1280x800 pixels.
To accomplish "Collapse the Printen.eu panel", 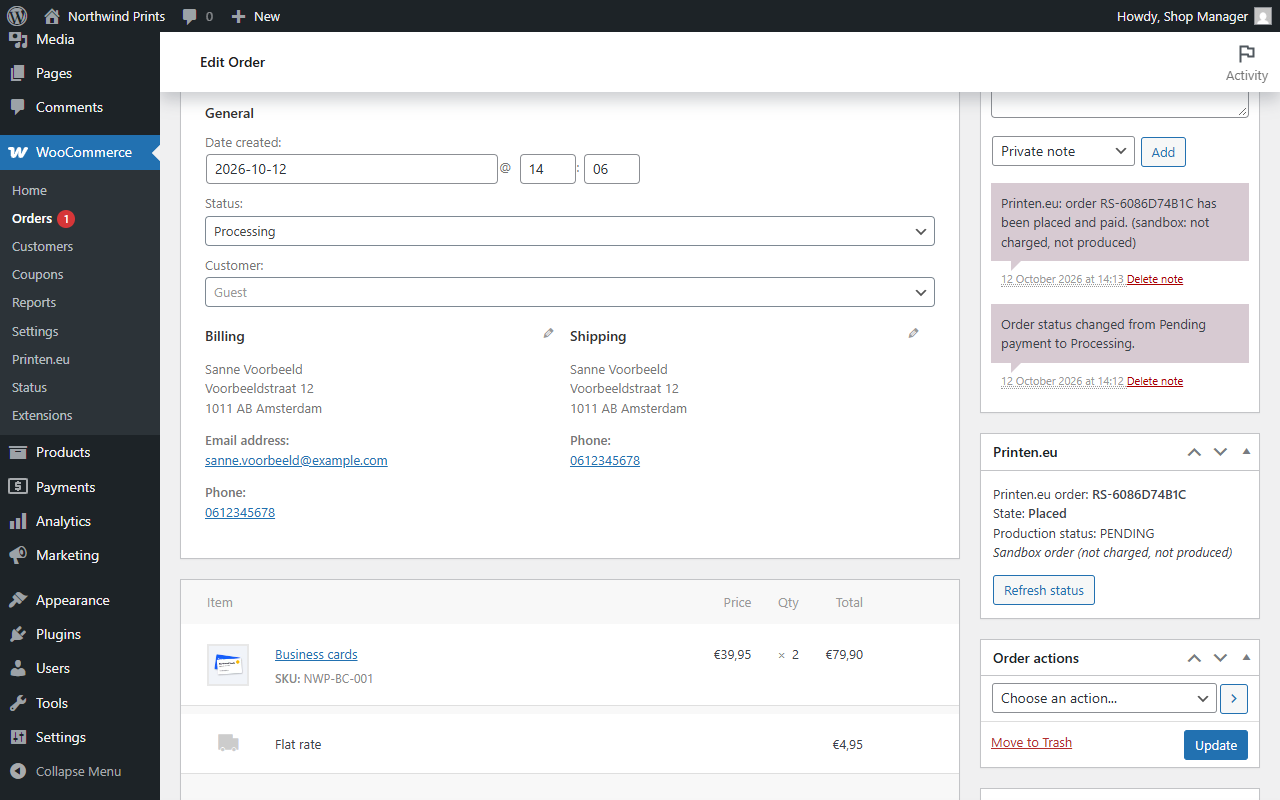I will [x=1246, y=452].
